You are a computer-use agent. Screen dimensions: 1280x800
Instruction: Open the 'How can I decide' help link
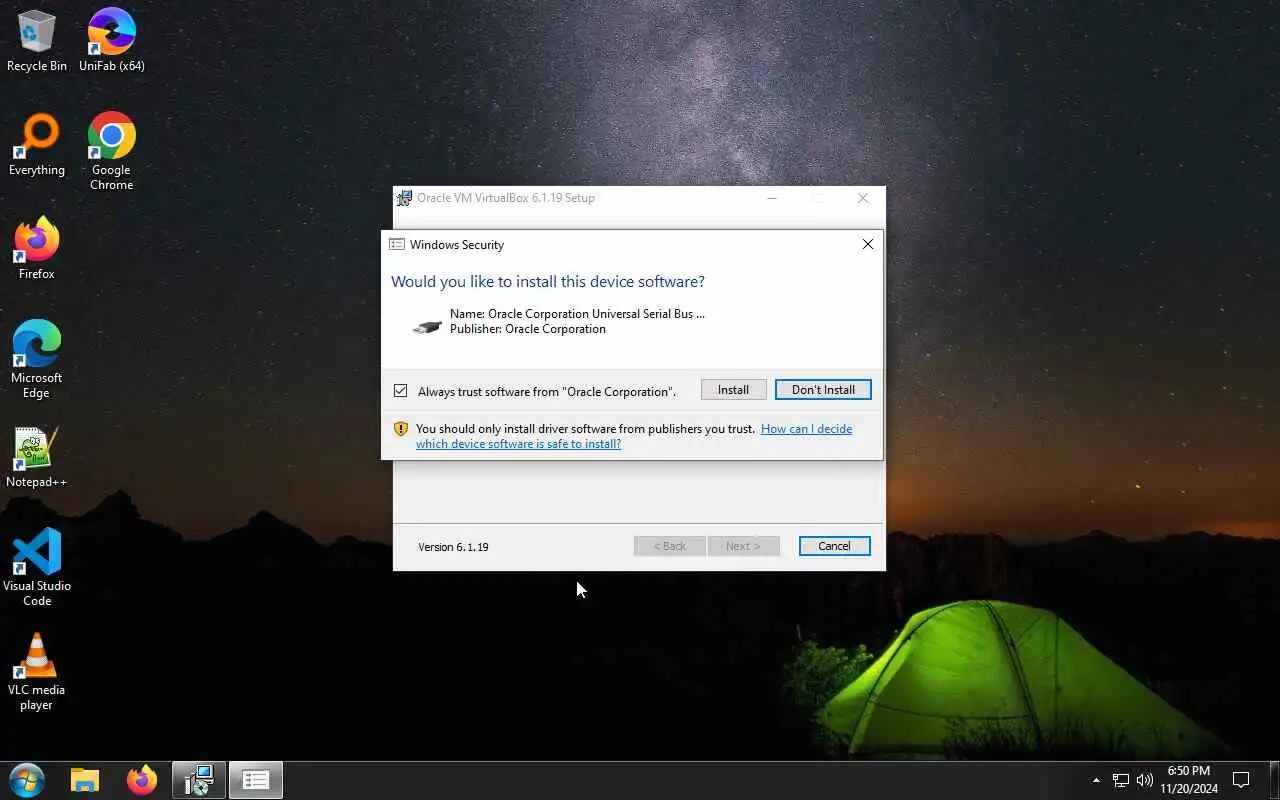(x=634, y=436)
